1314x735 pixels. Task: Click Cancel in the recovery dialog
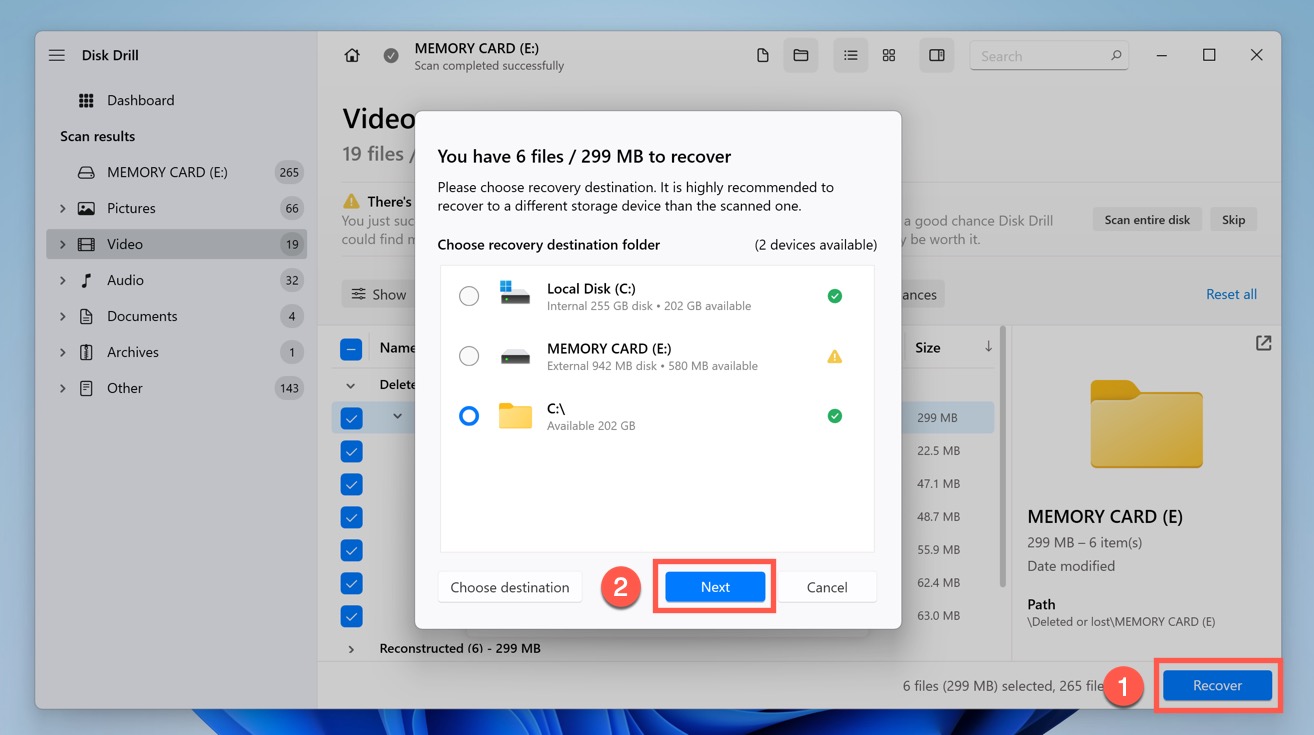827,587
